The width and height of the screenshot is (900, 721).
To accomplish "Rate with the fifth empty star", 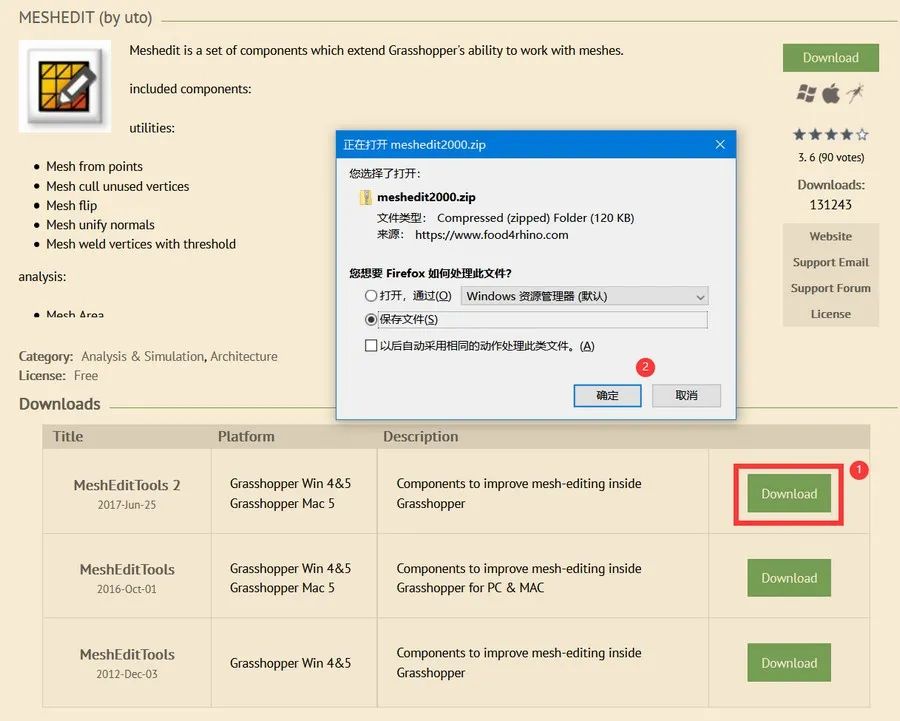I will point(862,135).
